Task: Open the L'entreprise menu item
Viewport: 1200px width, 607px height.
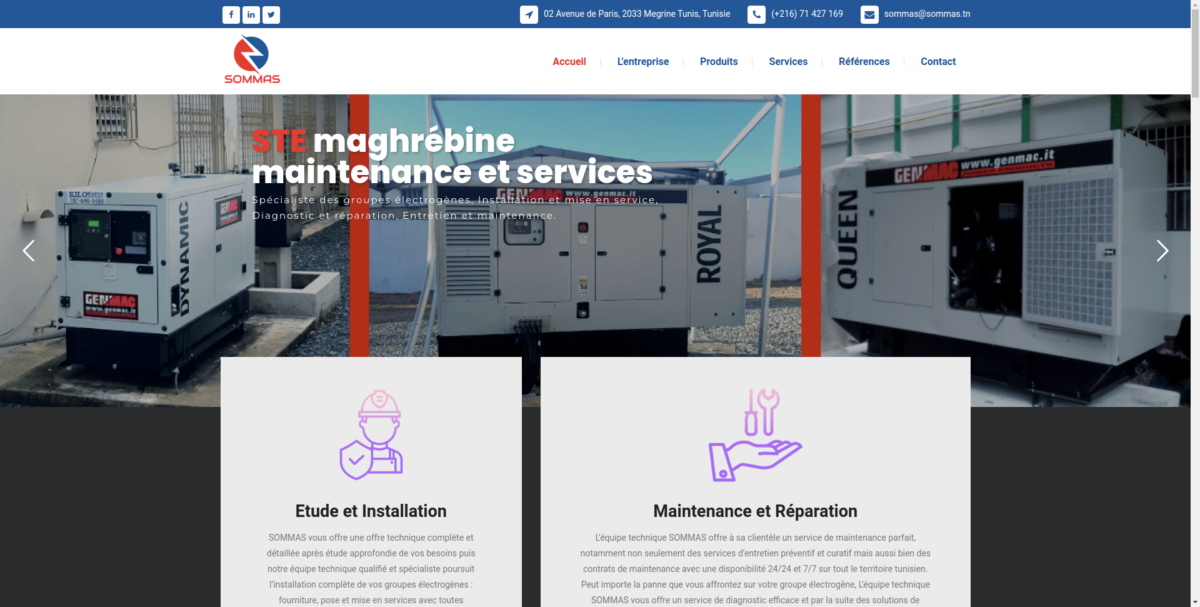Action: pos(643,62)
